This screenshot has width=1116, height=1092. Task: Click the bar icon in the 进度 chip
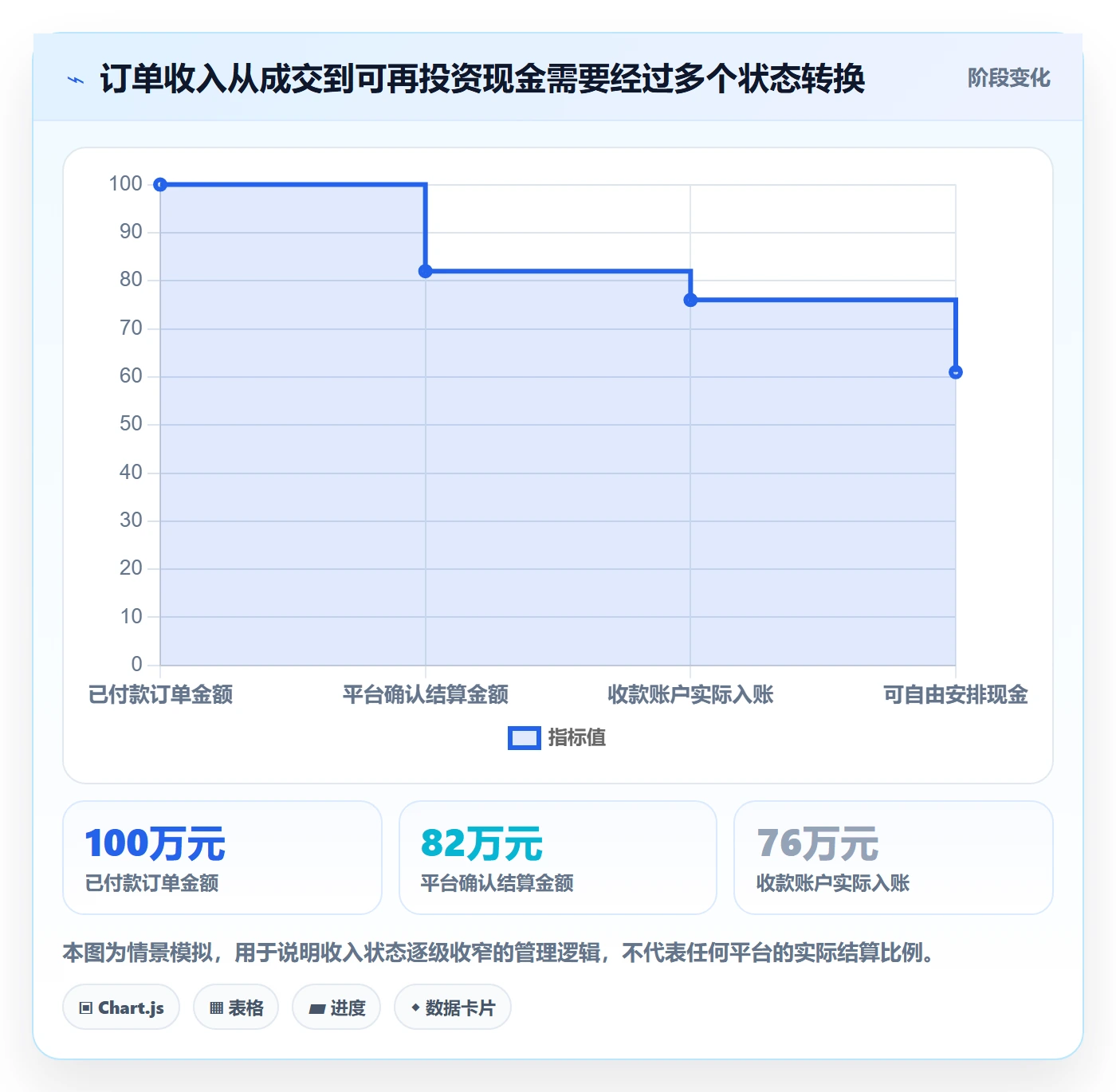316,1009
